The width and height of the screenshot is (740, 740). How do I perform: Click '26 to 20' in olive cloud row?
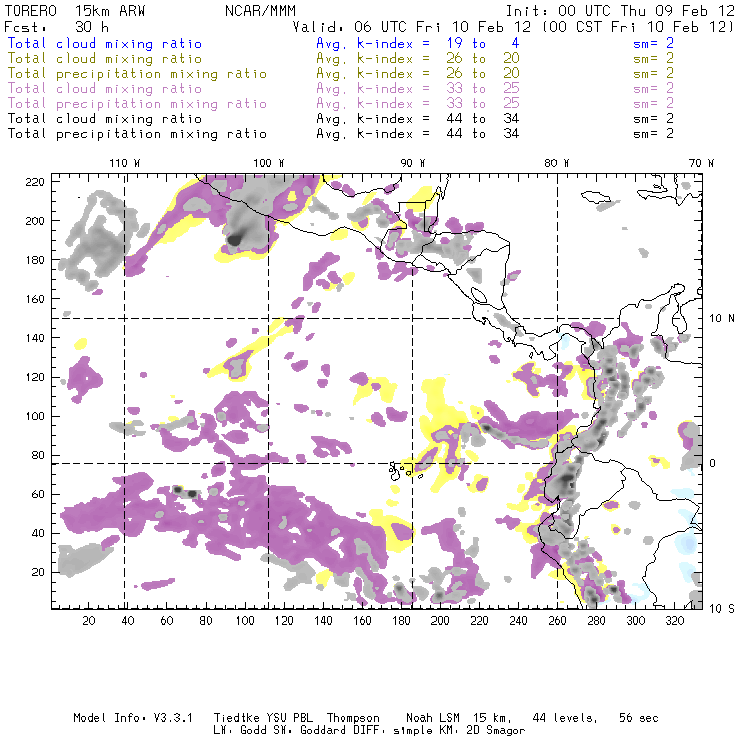[483, 59]
